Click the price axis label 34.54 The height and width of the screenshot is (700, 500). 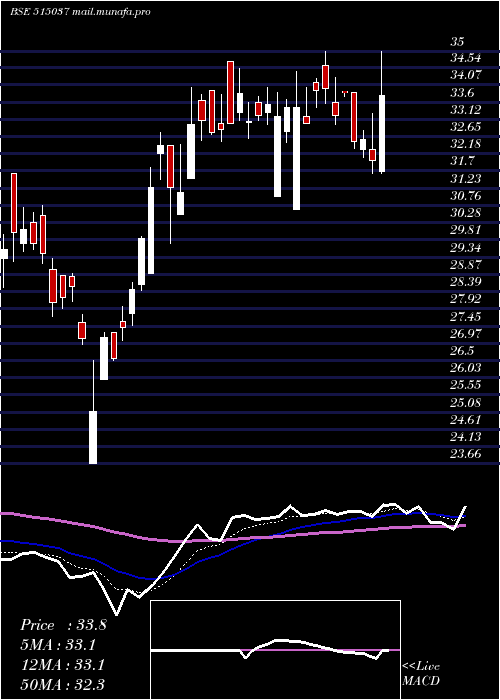click(465, 58)
